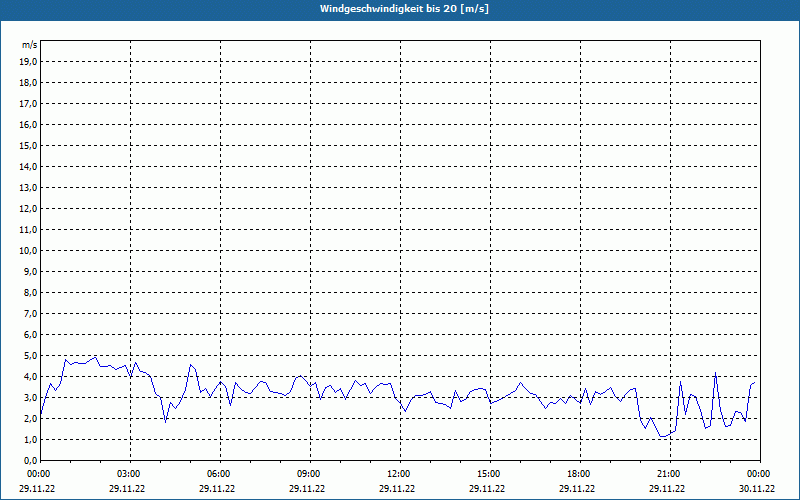Select the '13,0' y-axis label

pos(28,187)
